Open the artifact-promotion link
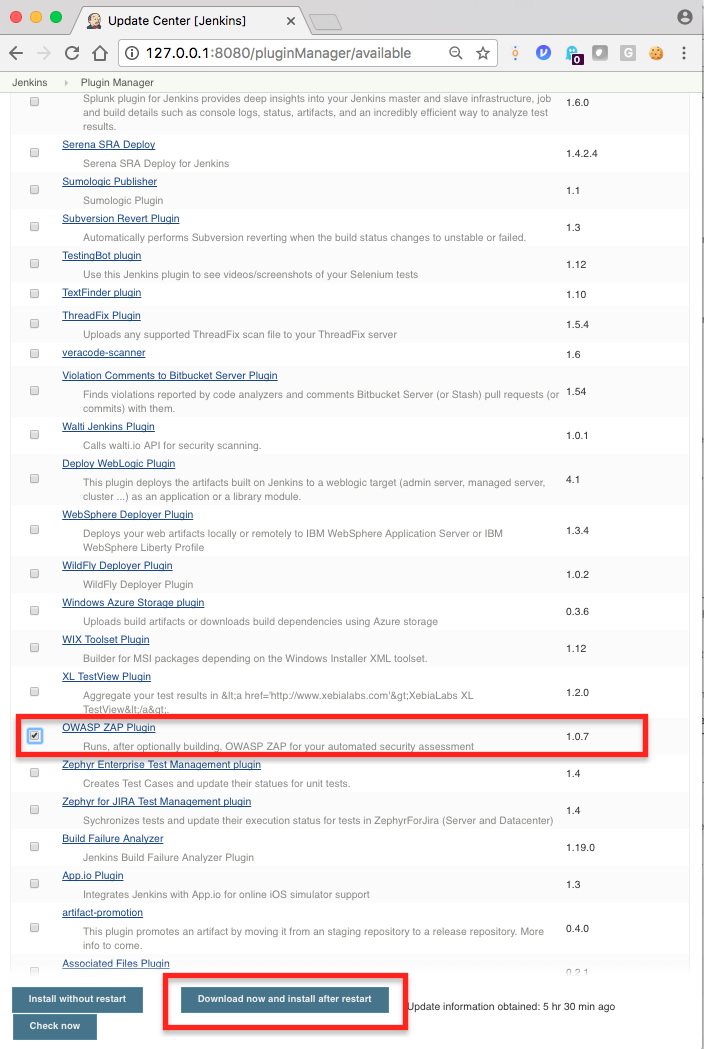 click(x=102, y=913)
